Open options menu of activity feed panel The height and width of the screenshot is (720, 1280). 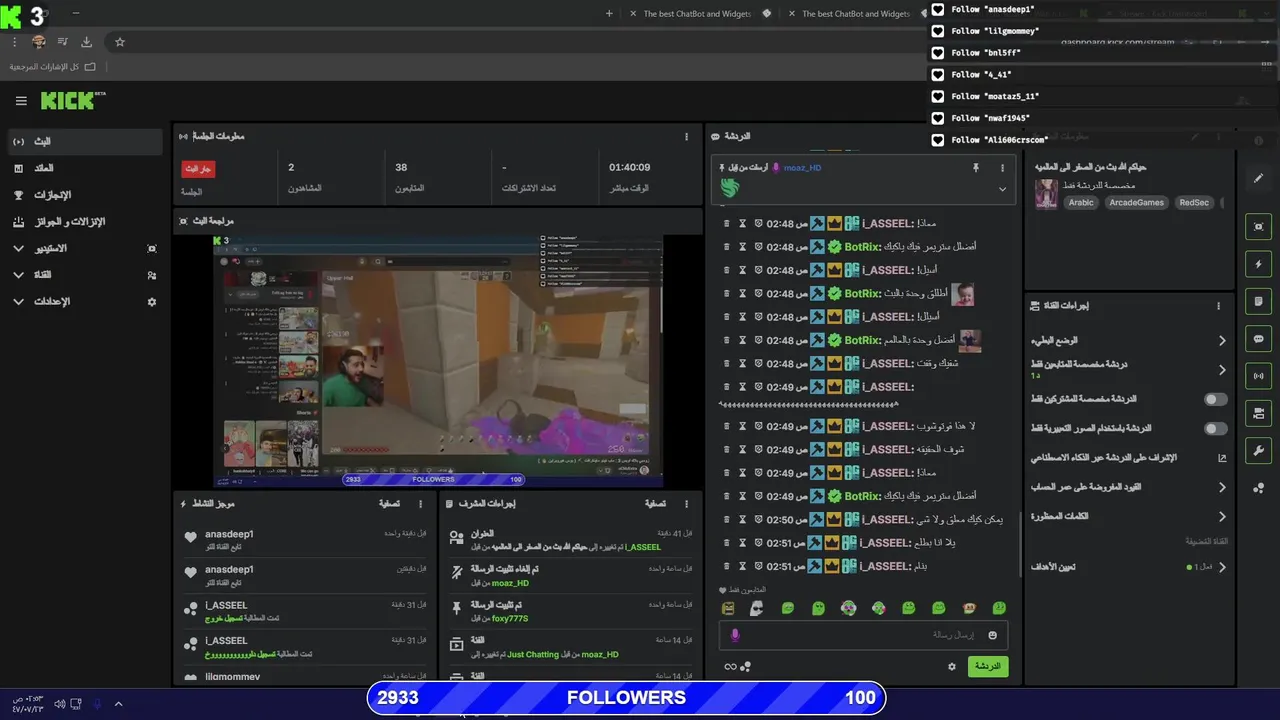(420, 504)
